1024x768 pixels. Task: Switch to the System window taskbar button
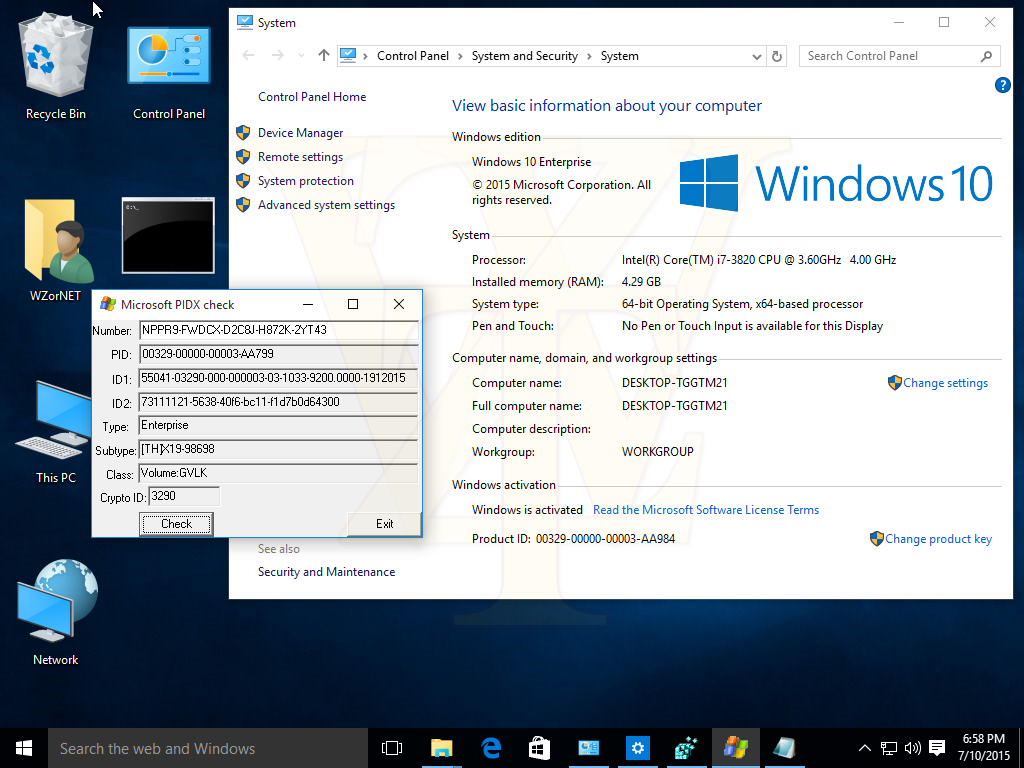[588, 748]
